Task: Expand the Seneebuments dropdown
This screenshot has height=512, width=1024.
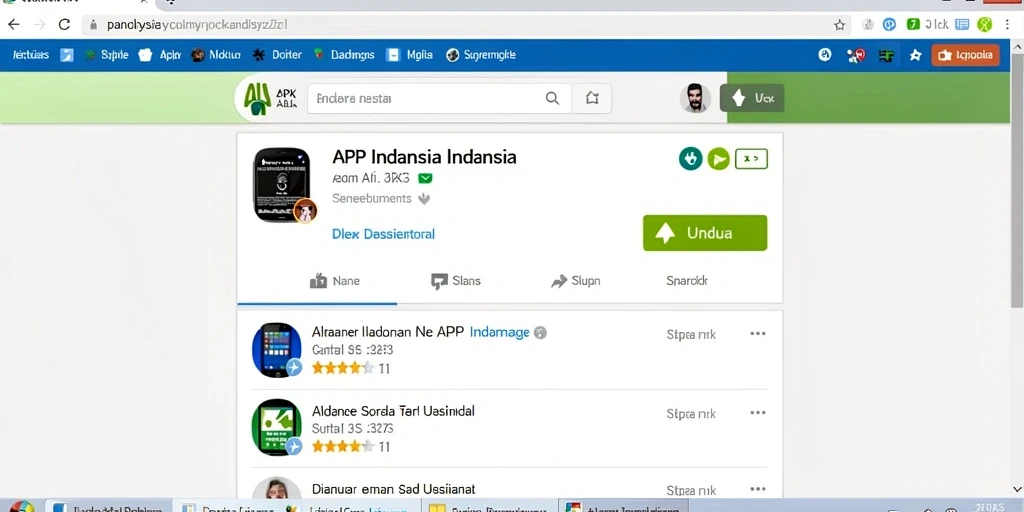Action: coord(424,199)
